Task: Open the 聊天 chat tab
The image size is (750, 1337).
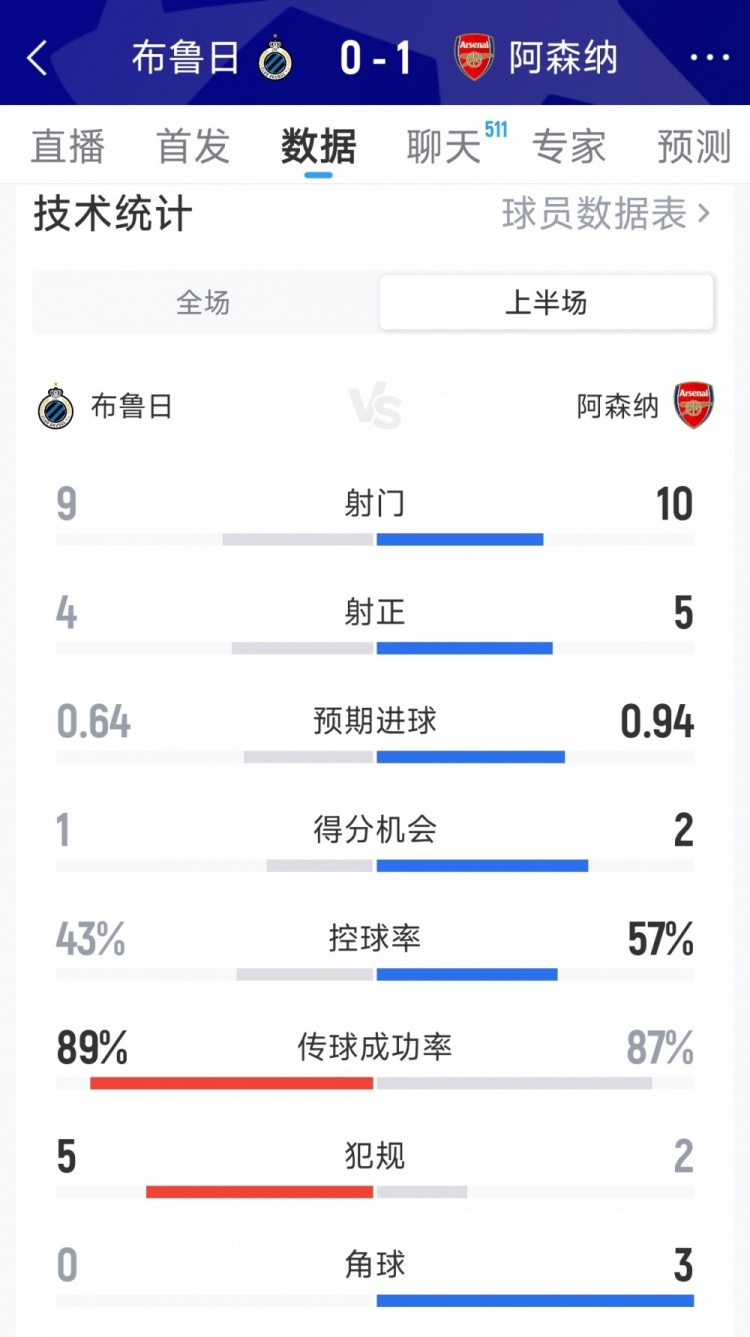Action: click(x=444, y=147)
